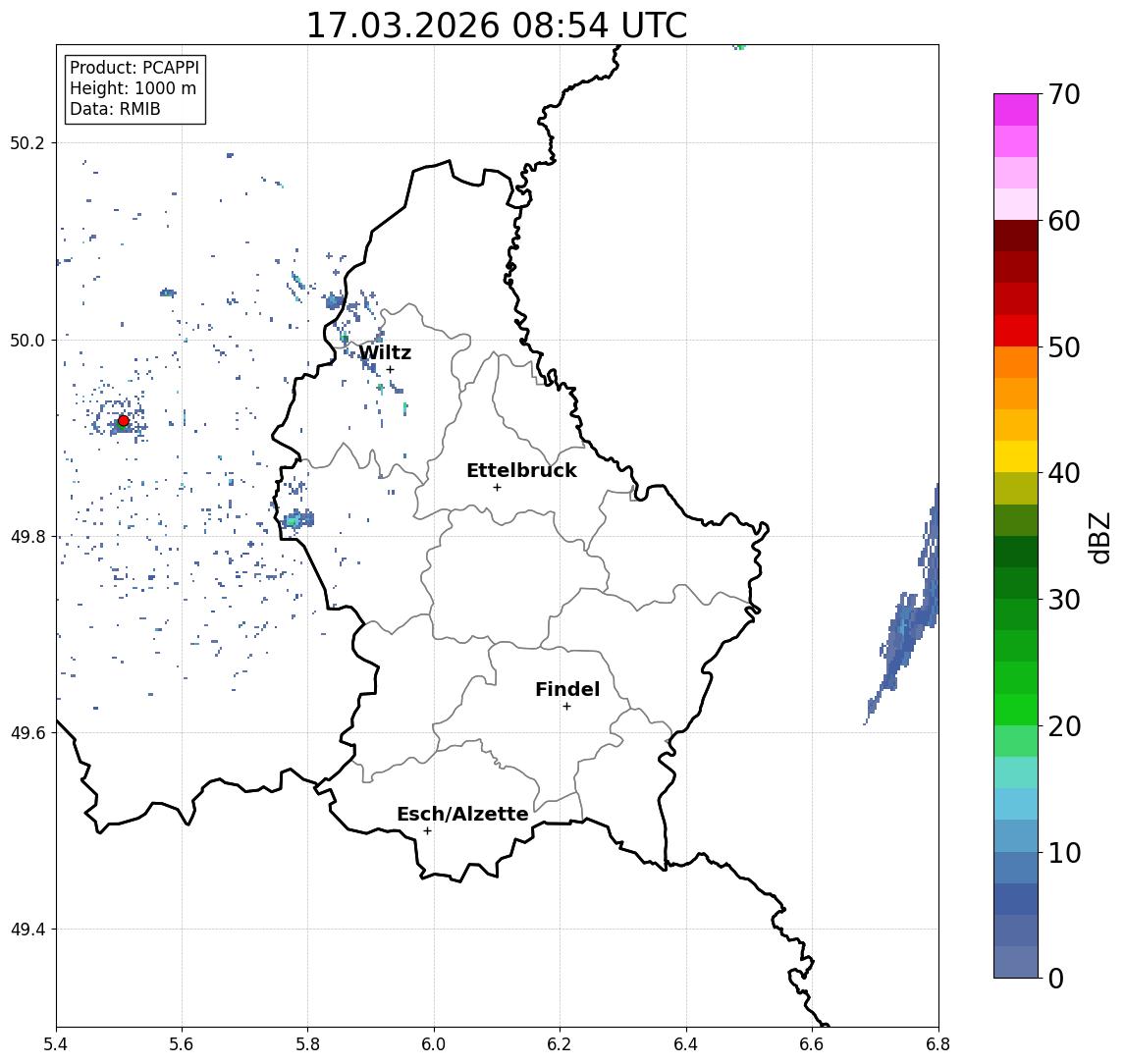Click the title text 17.03.2026 08:54 UTC

pos(497,26)
